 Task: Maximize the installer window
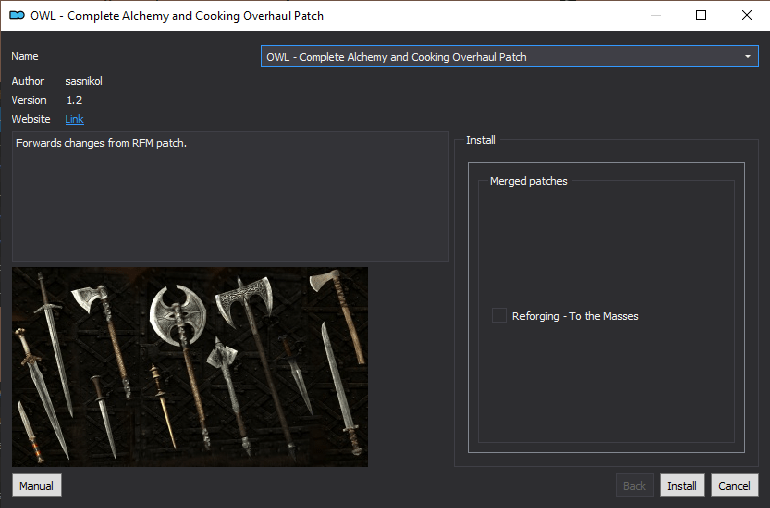tap(701, 15)
